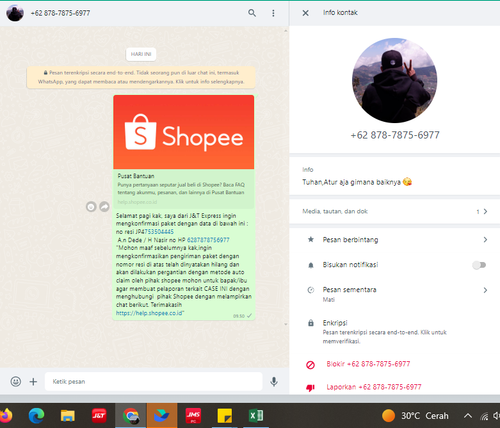Open Firefox from the taskbar
500x428 pixels.
(5, 416)
